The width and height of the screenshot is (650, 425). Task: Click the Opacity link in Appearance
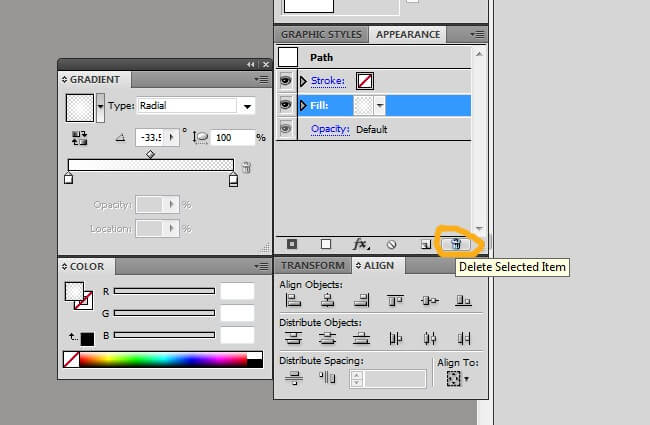pyautogui.click(x=329, y=129)
